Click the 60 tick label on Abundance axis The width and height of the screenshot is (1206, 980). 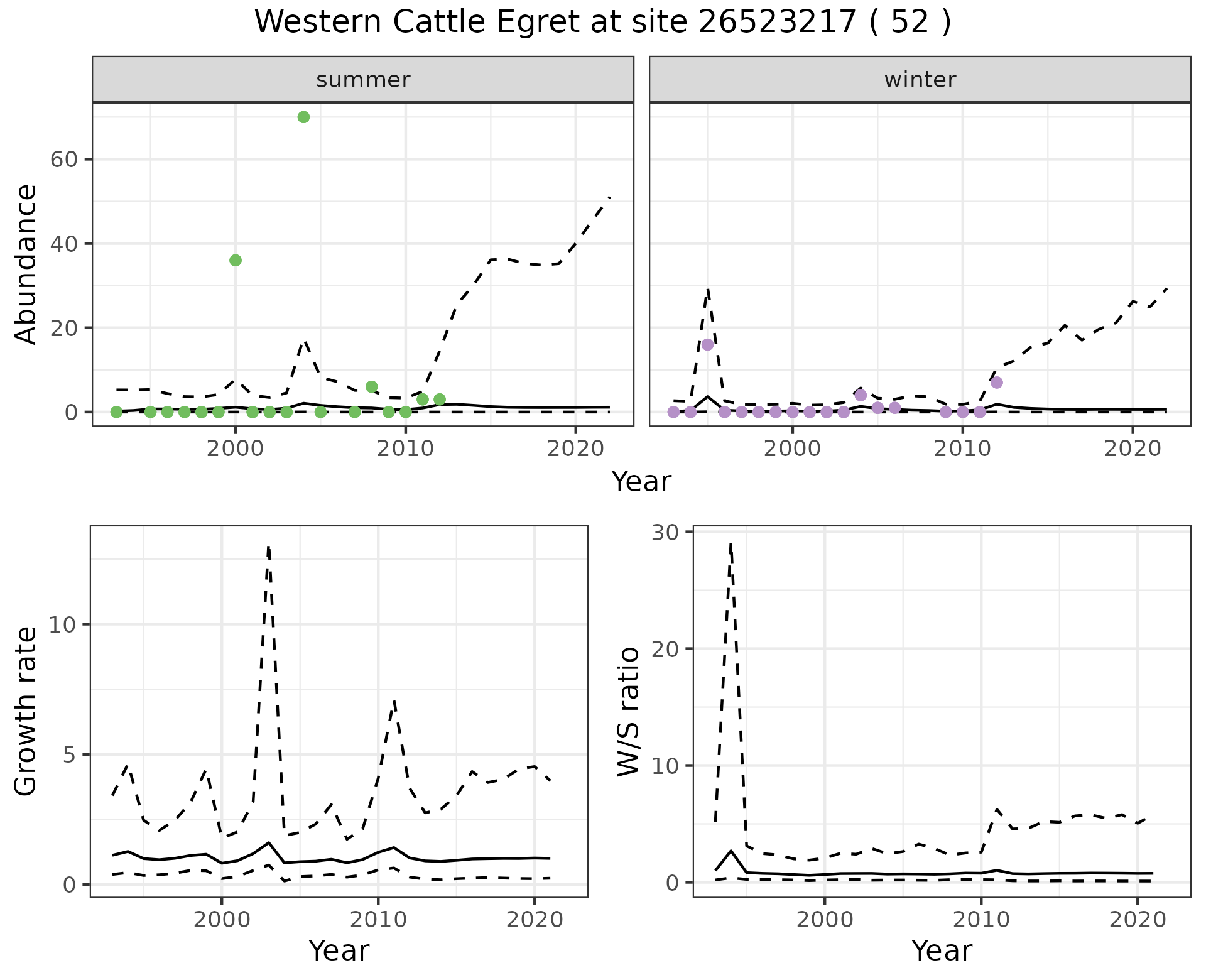pos(63,160)
